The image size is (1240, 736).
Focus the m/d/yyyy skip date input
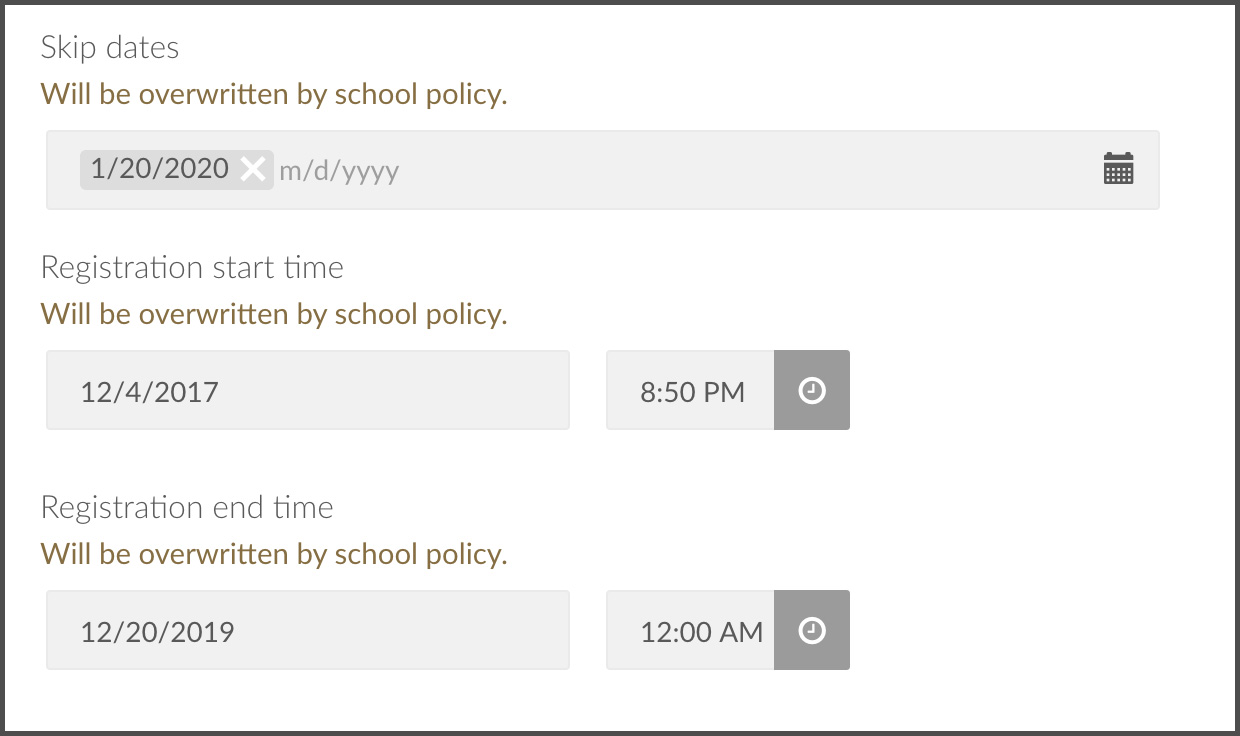point(340,170)
